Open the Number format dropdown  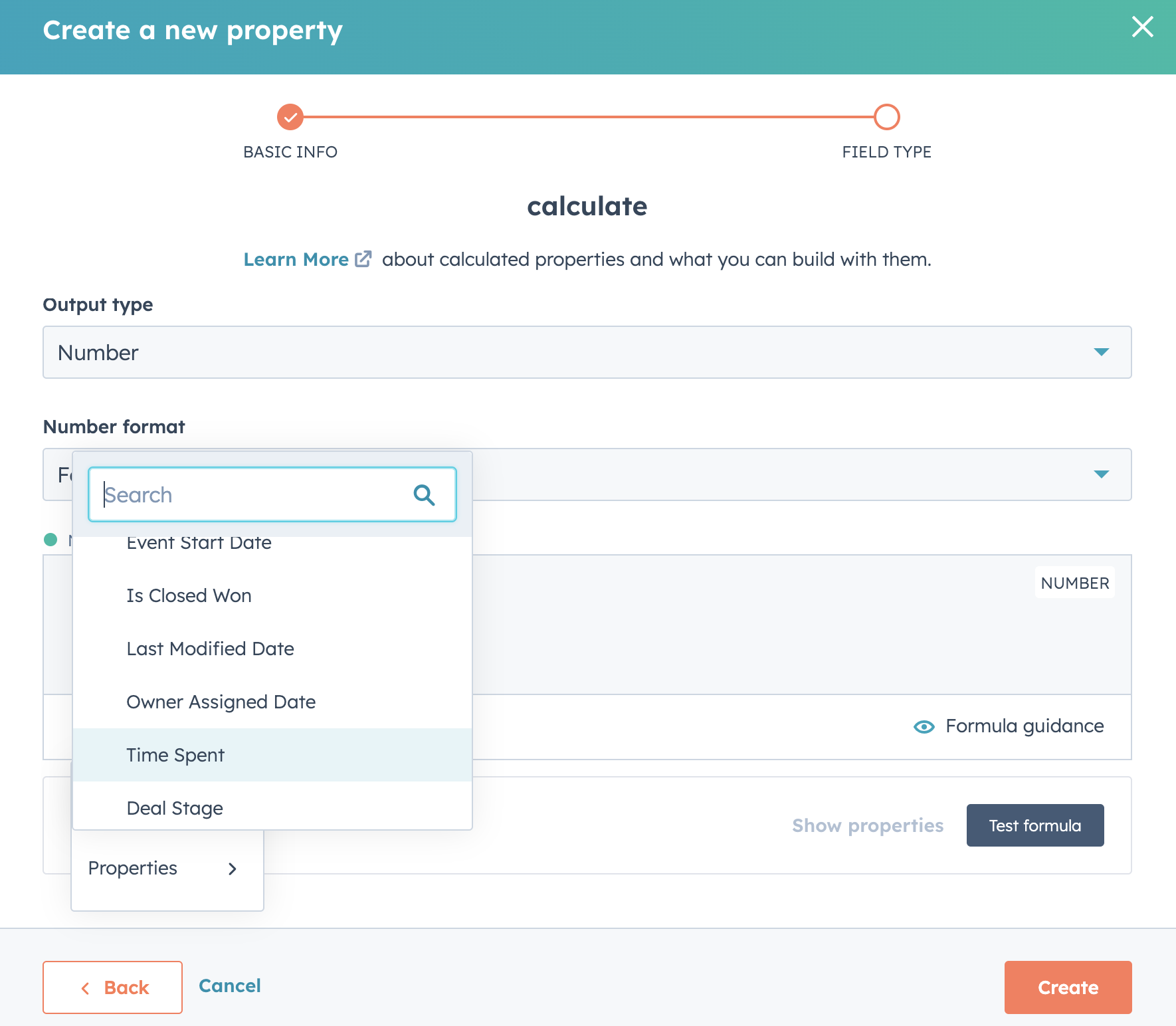pyautogui.click(x=1101, y=474)
